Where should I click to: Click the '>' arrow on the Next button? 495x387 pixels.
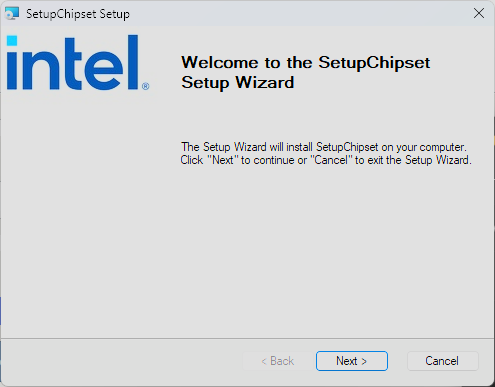pyautogui.click(x=364, y=361)
